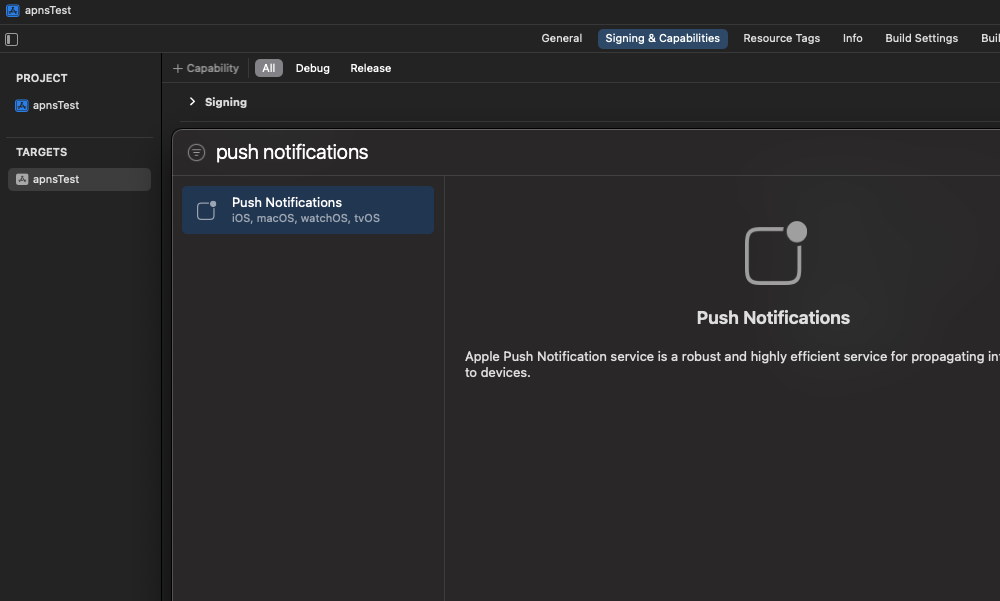
Task: Open the General tab
Action: 561,38
